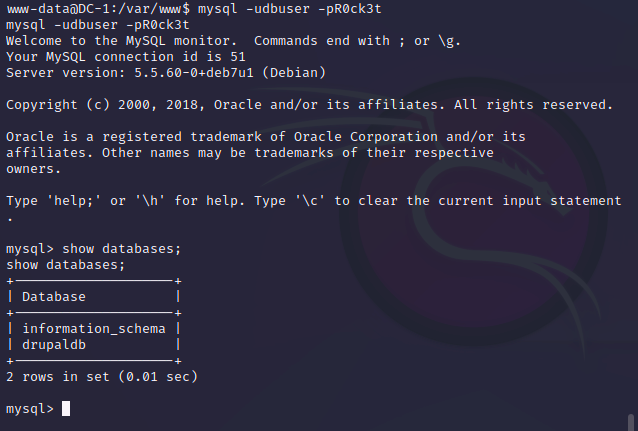This screenshot has height=431, width=638.
Task: Click the Oracle copyright notice line
Action: click(x=308, y=104)
